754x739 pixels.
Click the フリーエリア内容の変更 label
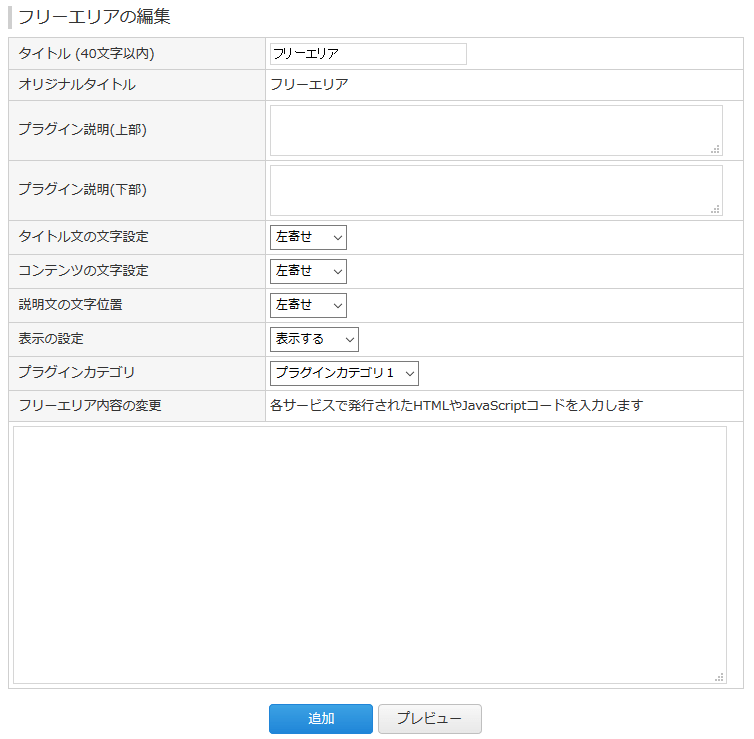tap(90, 406)
